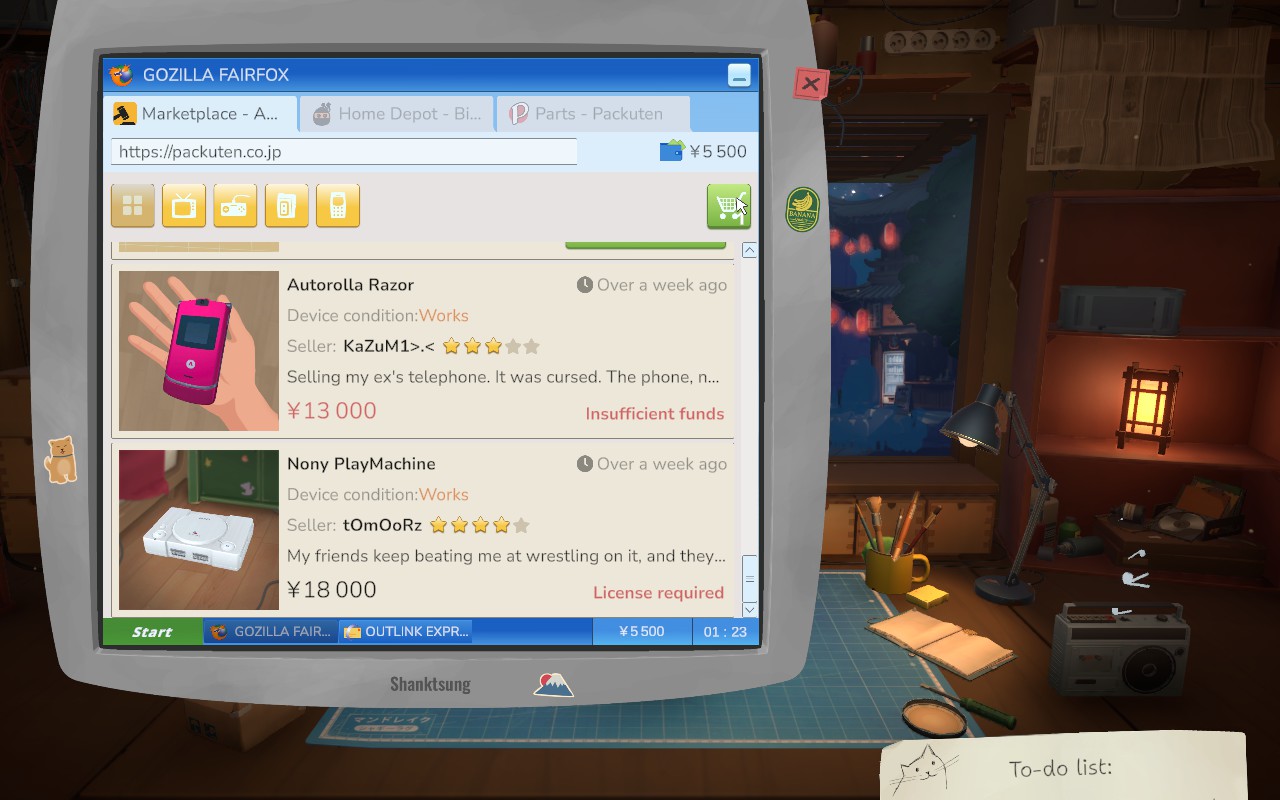Open Outlink Express from the taskbar
This screenshot has width=1280, height=800.
tap(405, 631)
